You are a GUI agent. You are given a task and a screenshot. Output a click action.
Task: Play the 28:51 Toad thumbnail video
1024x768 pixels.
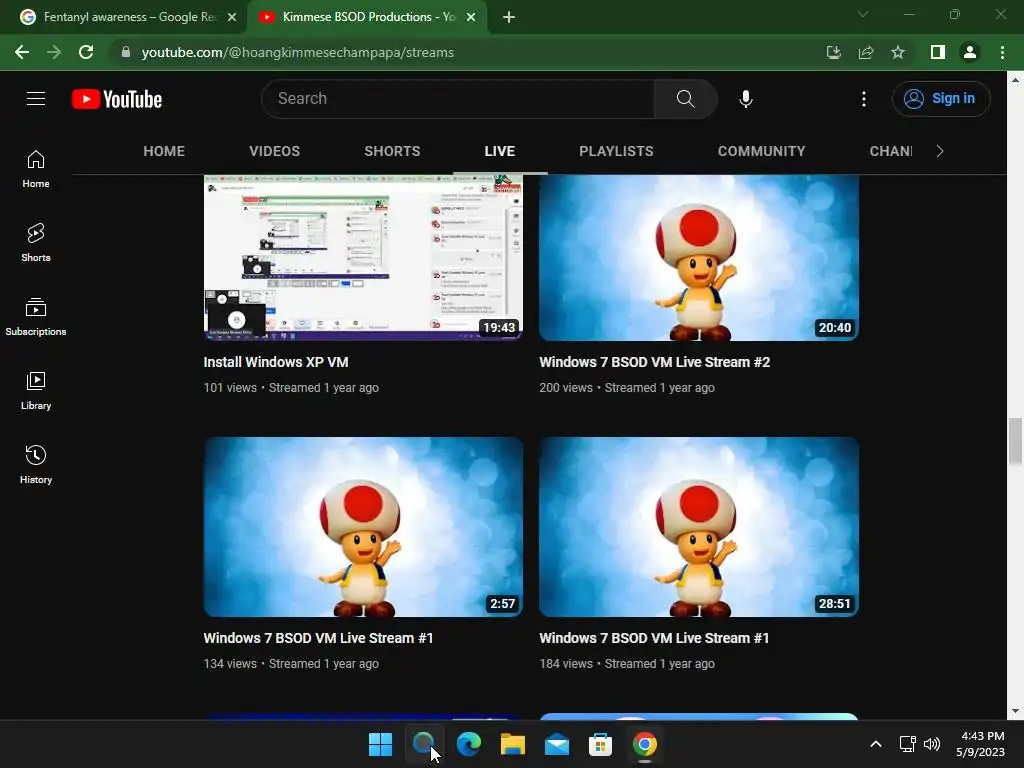click(x=699, y=527)
